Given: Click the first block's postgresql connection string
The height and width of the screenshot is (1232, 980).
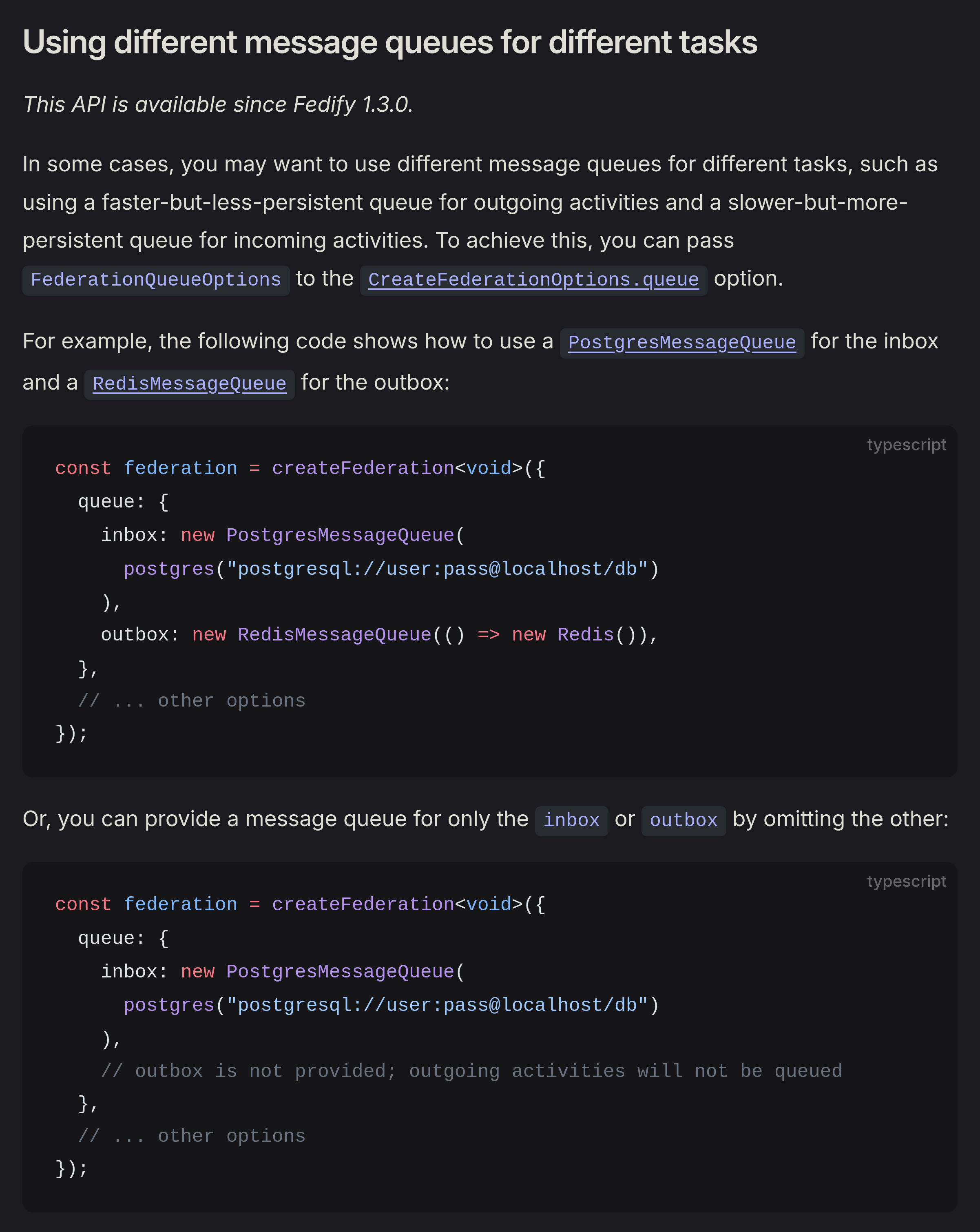Looking at the screenshot, I should (437, 569).
